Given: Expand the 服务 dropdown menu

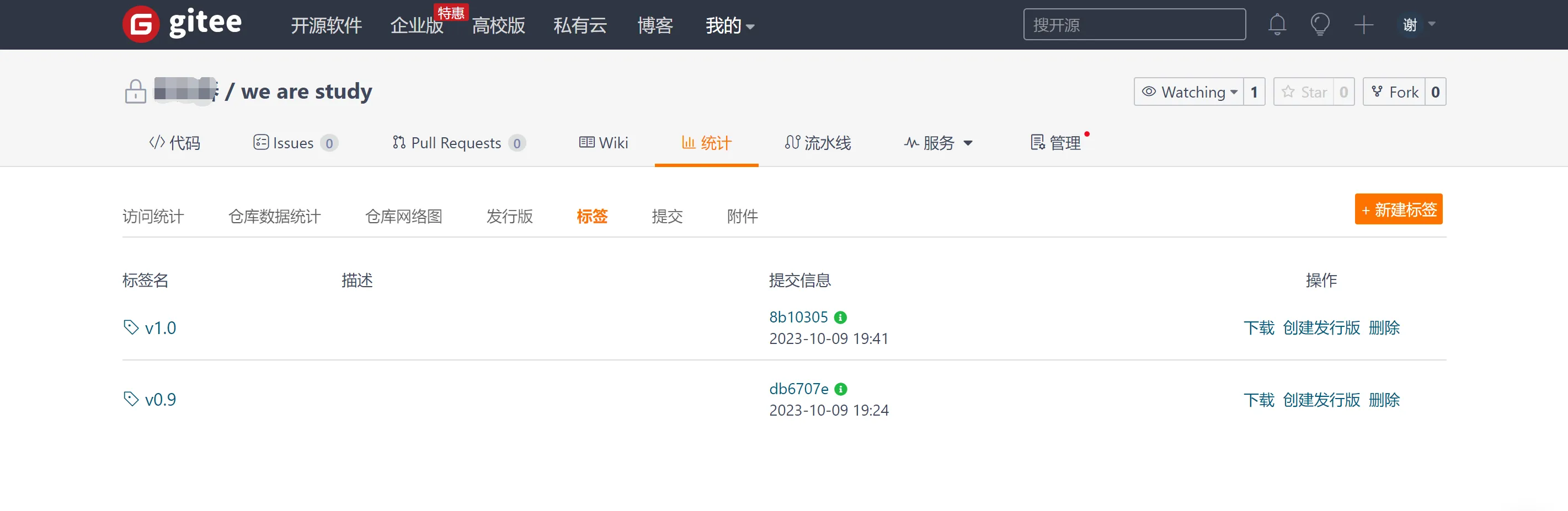Looking at the screenshot, I should [x=938, y=143].
